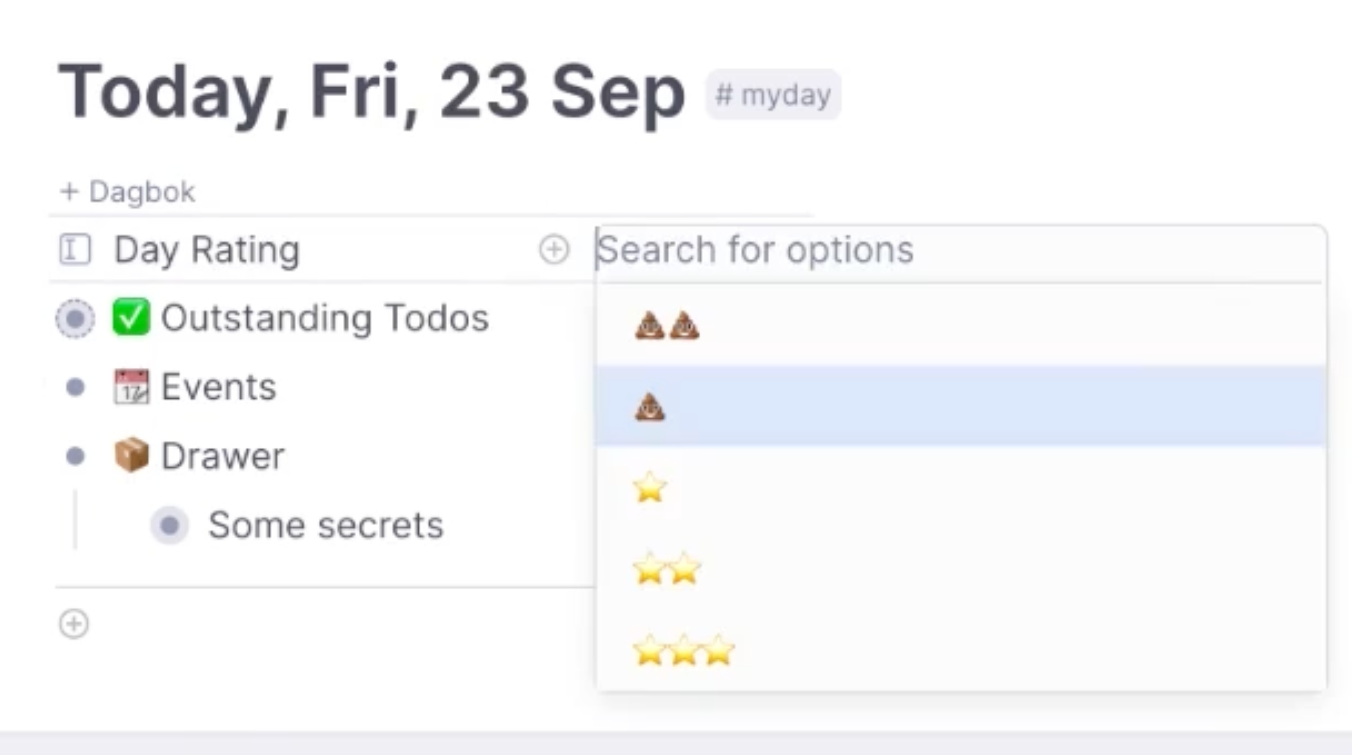Click the bullet of Some secrets node
The width and height of the screenshot is (1352, 755).
pos(170,525)
